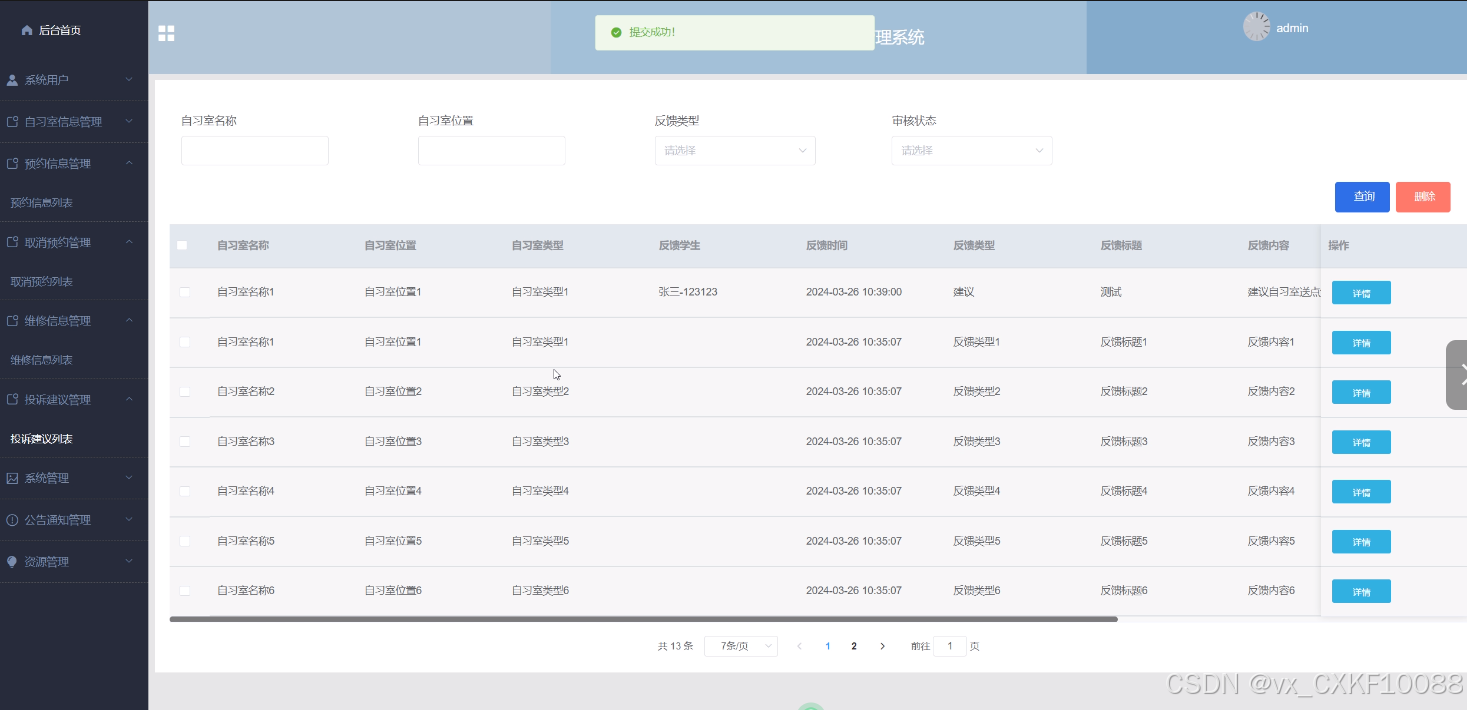Click the 公告通知管理 info icon
The image size is (1467, 710).
coord(13,520)
